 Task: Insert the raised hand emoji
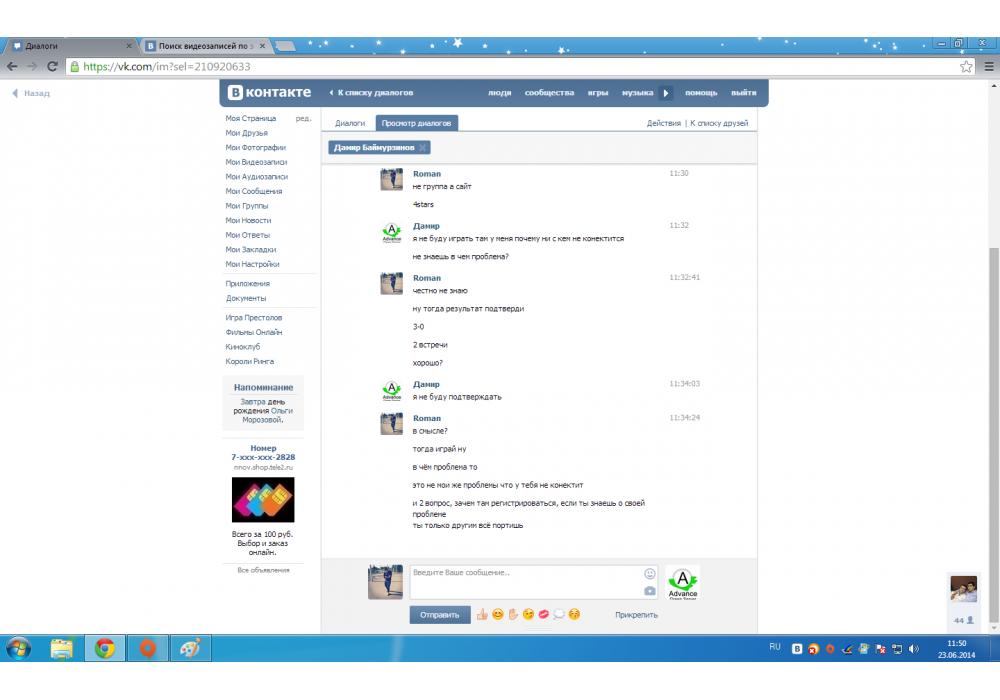click(512, 614)
